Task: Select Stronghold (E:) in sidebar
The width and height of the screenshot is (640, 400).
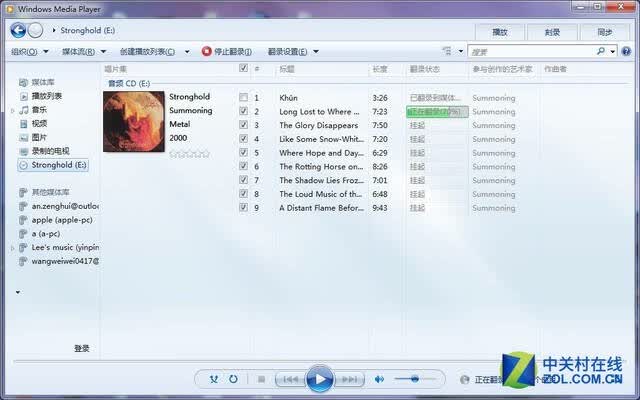Action: (53, 165)
